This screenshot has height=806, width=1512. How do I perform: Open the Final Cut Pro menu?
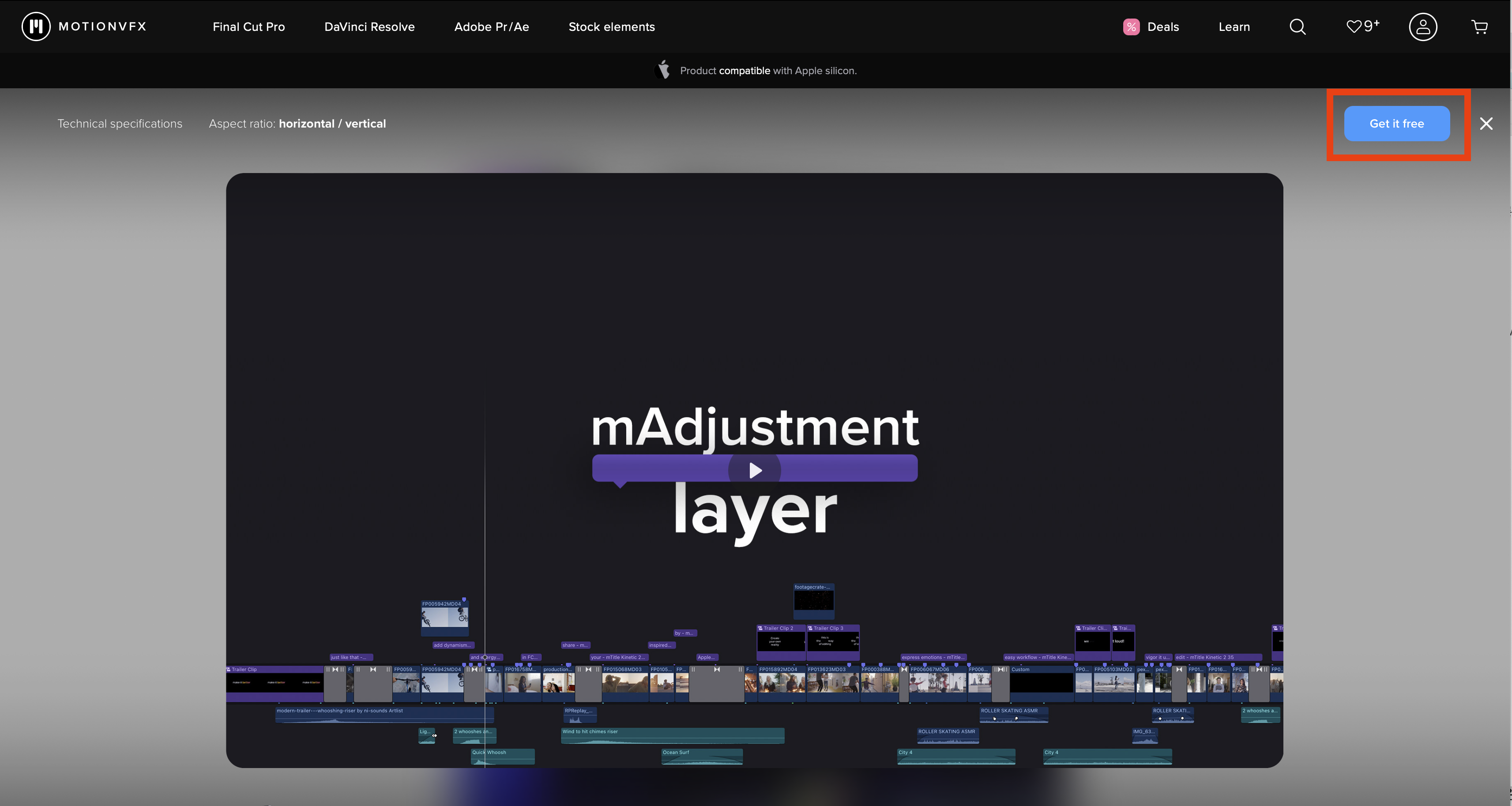pyautogui.click(x=249, y=26)
